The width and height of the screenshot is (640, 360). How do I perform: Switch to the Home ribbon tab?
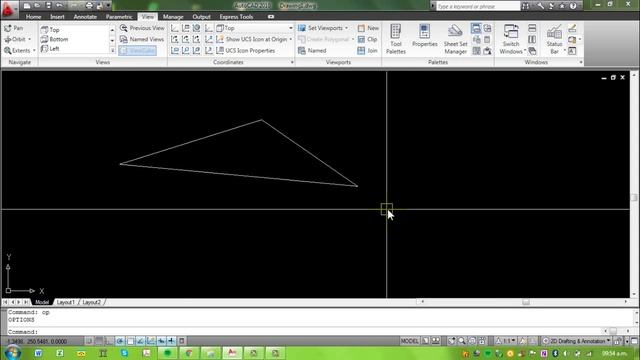tap(33, 17)
